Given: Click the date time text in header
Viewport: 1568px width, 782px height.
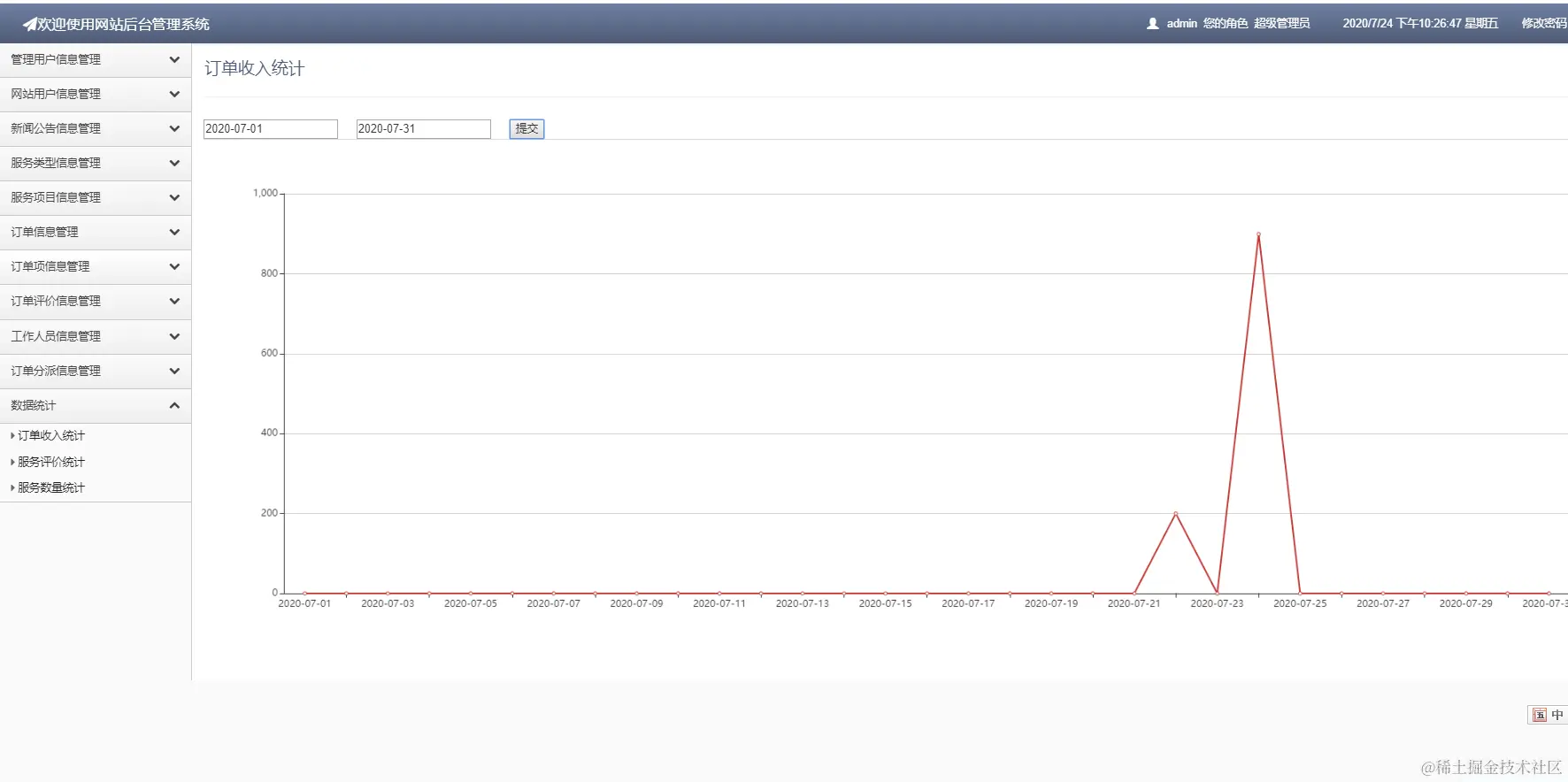Looking at the screenshot, I should (x=1420, y=24).
